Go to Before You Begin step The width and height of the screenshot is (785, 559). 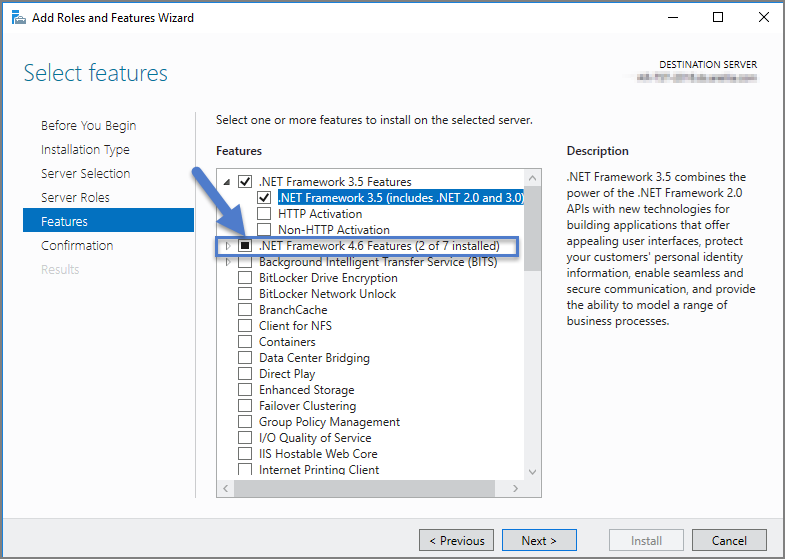[x=89, y=125]
